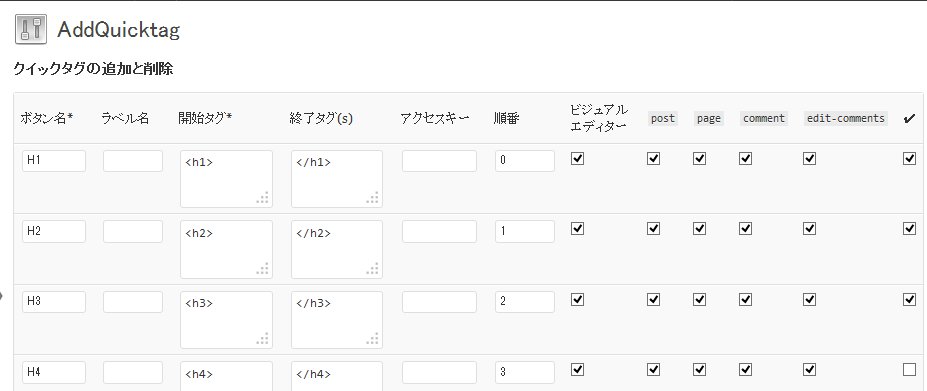The height and width of the screenshot is (391, 927).
Task: Click resize grip of the </h2> end tag box
Action: click(373, 269)
